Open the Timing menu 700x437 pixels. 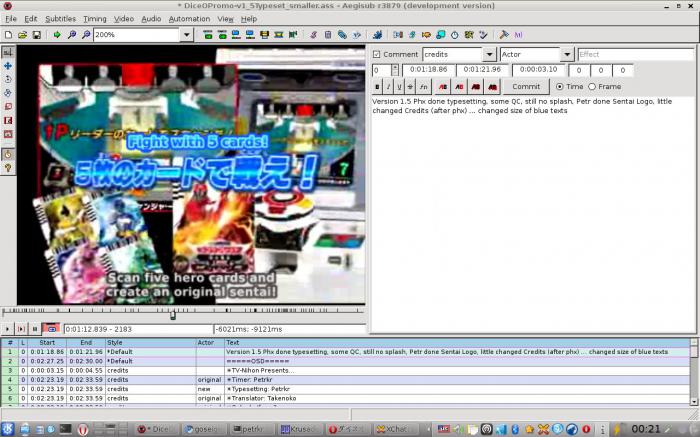coord(95,19)
